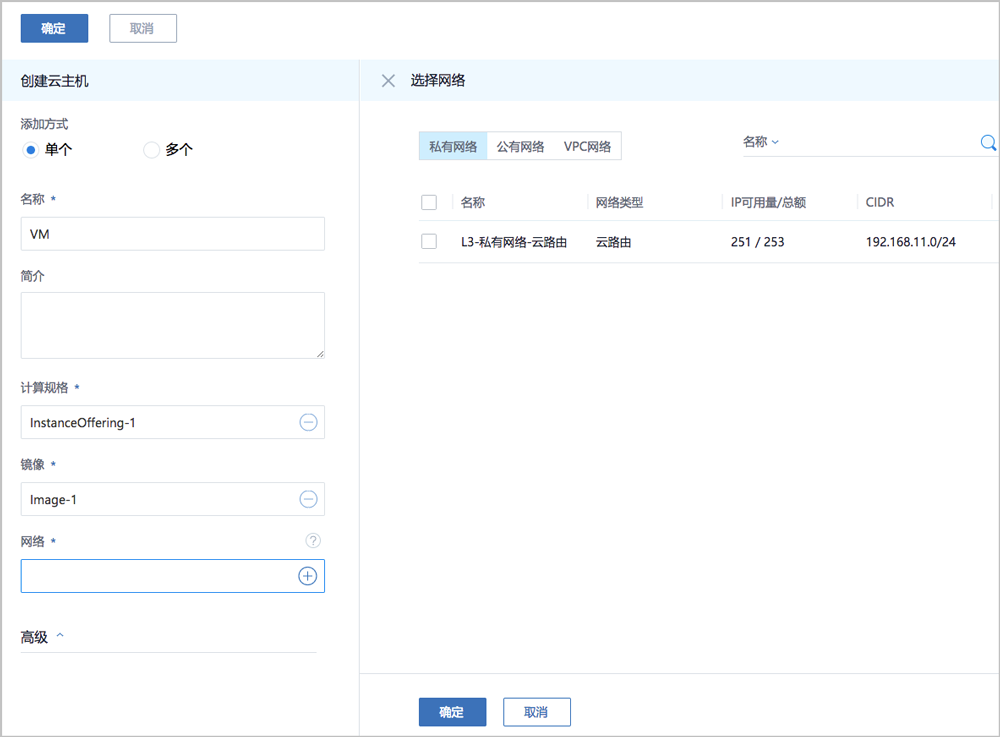Click the top 取消 button
Screen dimensions: 1000x737
(x=143, y=29)
